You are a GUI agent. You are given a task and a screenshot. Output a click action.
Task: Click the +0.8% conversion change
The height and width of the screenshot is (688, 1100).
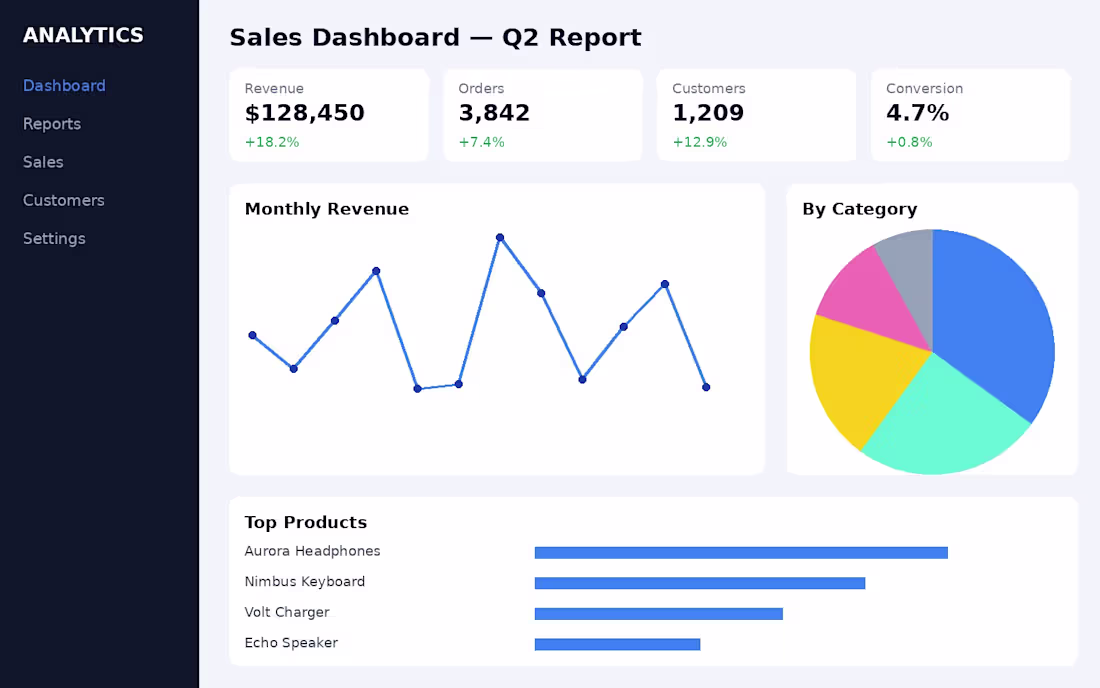(909, 142)
